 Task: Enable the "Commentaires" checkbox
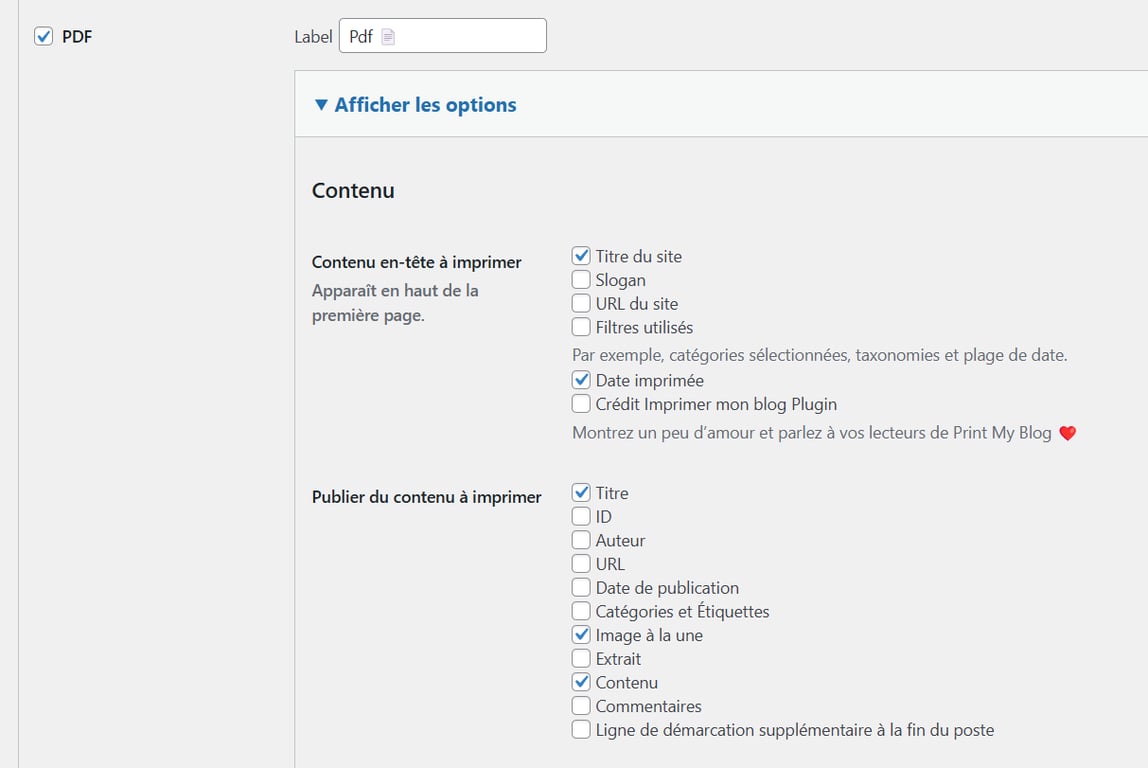pos(581,706)
